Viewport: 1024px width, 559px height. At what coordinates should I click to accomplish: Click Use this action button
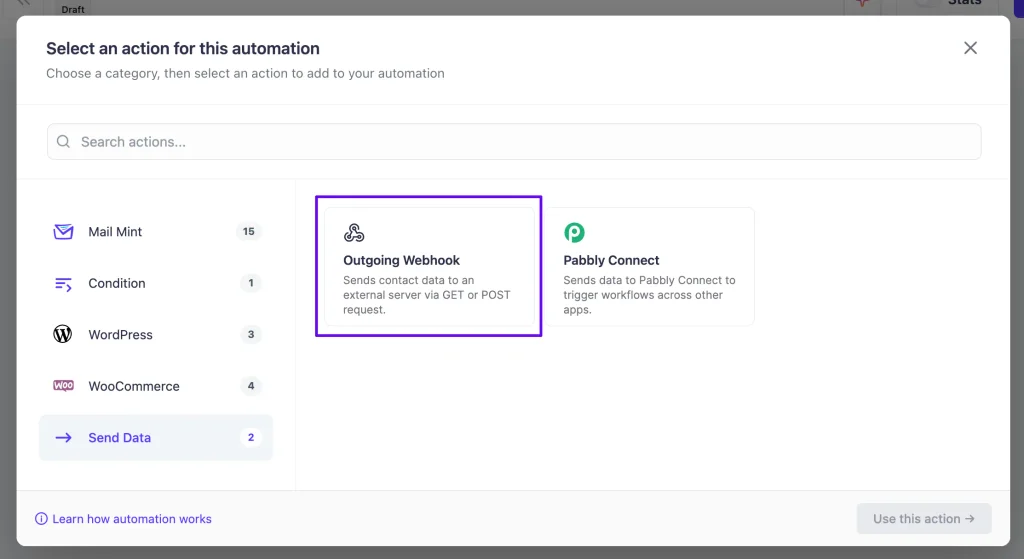(x=924, y=519)
